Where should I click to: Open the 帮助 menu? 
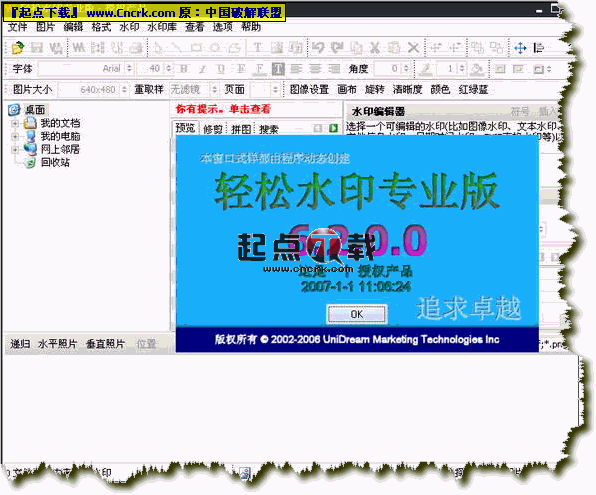click(251, 27)
